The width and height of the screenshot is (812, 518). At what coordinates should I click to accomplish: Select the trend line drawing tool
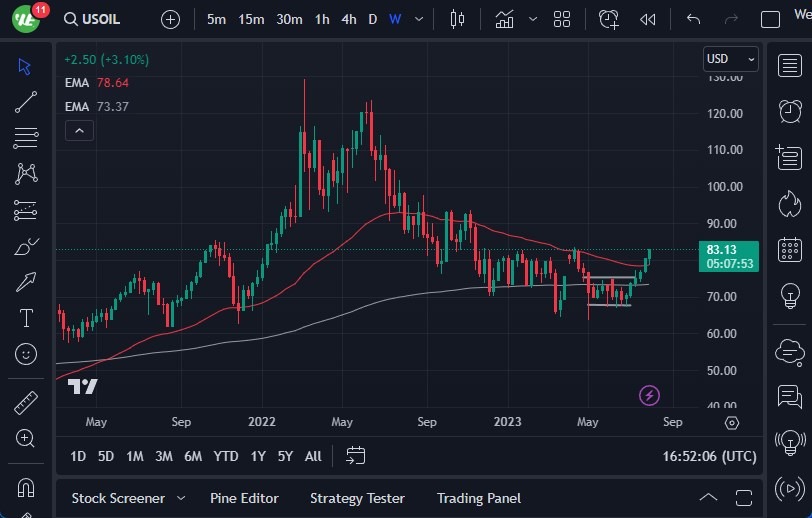point(26,101)
